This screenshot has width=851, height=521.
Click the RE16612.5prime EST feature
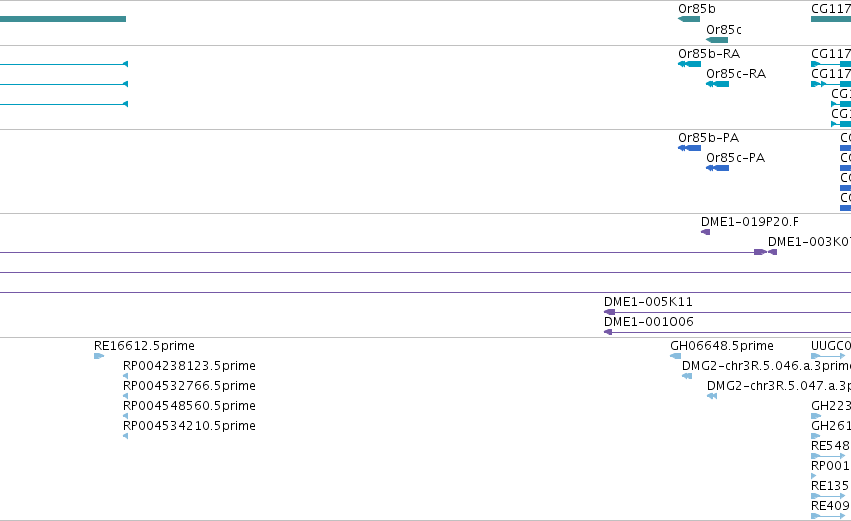pos(99,356)
